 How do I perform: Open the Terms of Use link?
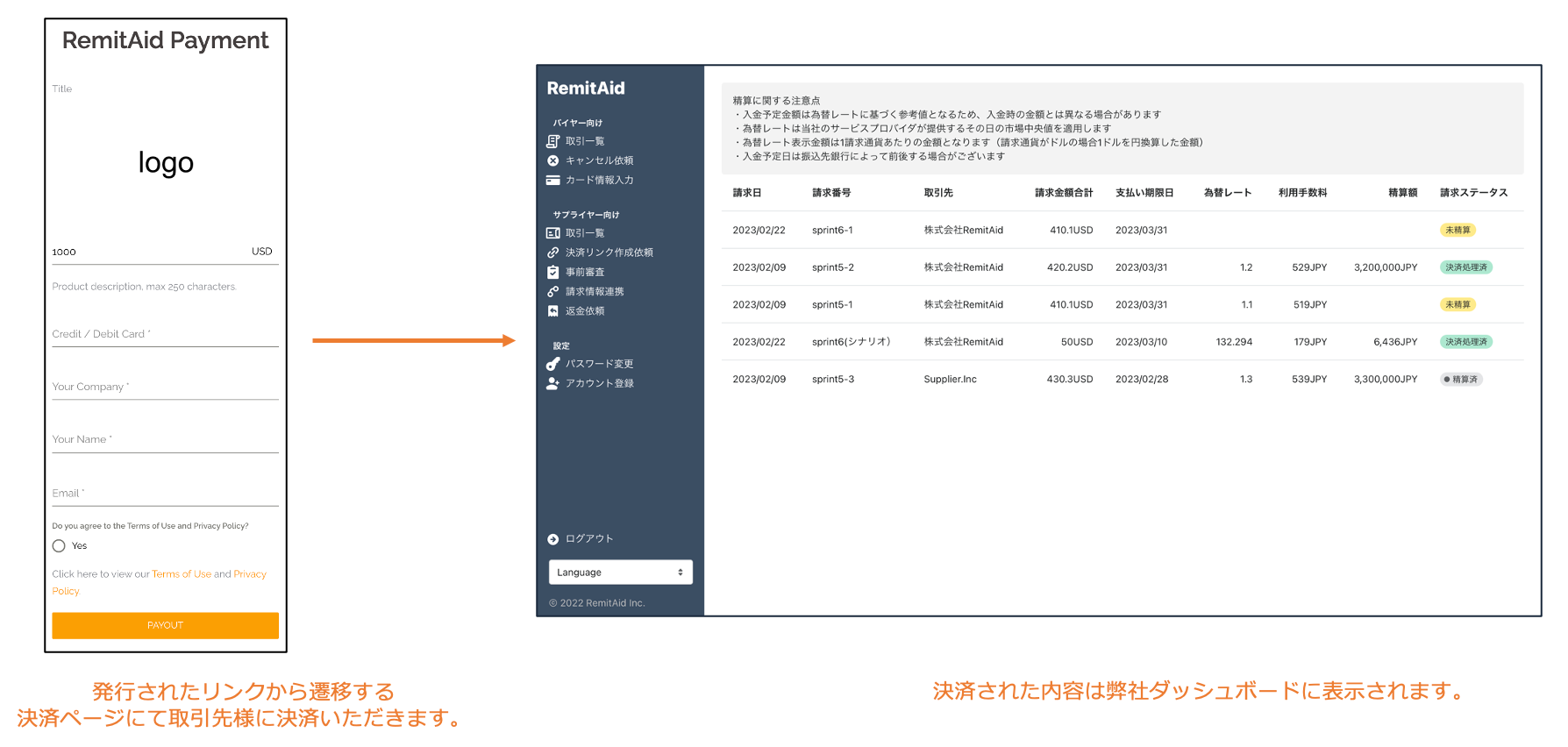(x=182, y=574)
